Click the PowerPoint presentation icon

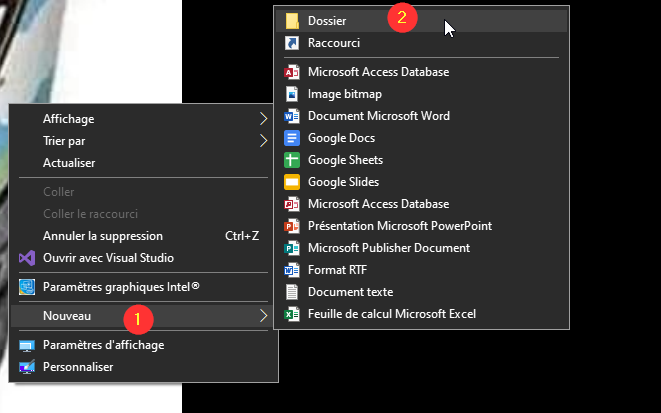[x=292, y=226]
